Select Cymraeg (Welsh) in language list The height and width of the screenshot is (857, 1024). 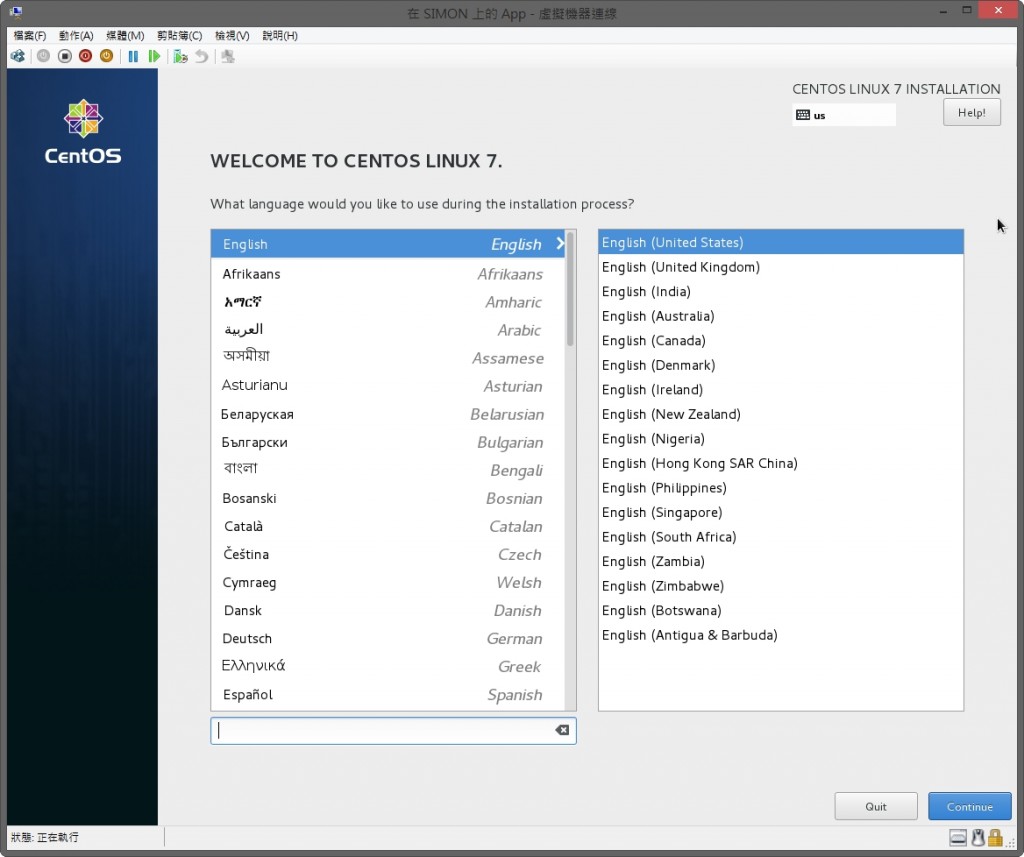pyautogui.click(x=388, y=583)
